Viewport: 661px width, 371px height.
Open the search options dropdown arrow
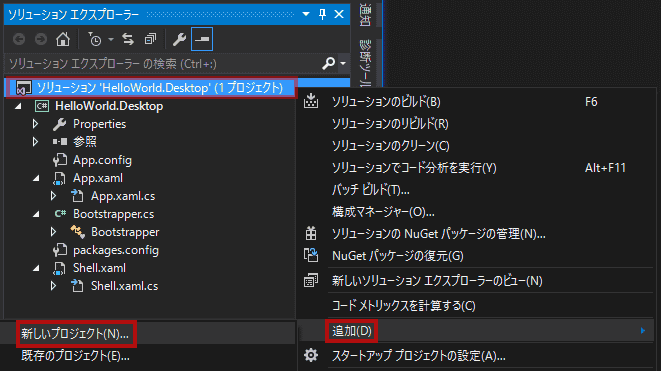click(x=343, y=64)
